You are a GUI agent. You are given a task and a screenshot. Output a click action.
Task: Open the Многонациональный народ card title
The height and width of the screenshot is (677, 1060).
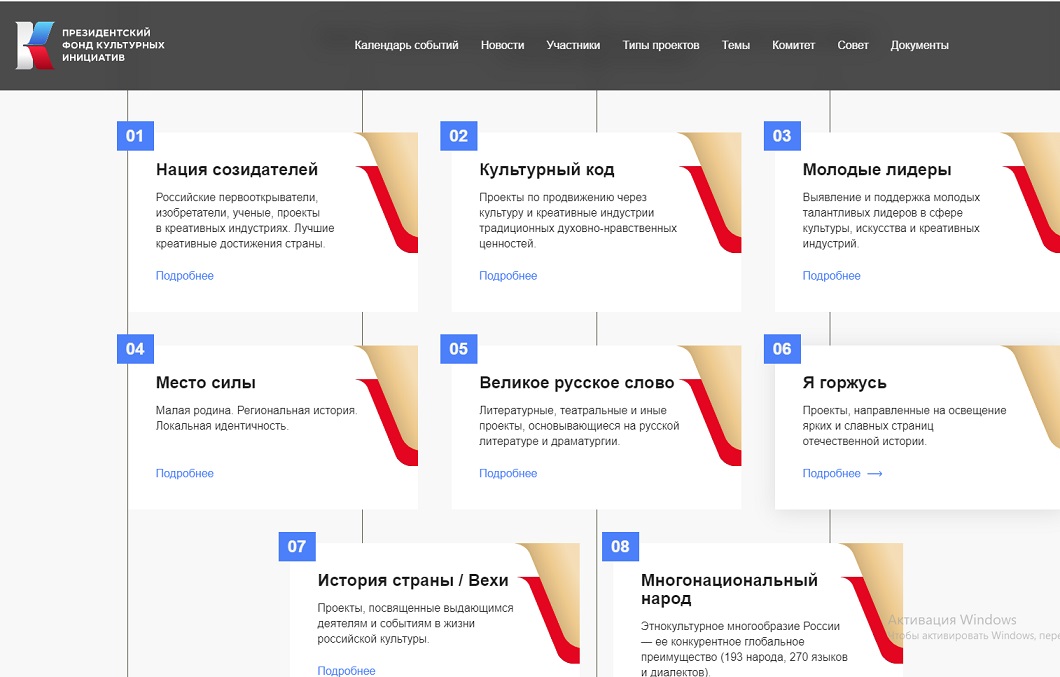(729, 589)
